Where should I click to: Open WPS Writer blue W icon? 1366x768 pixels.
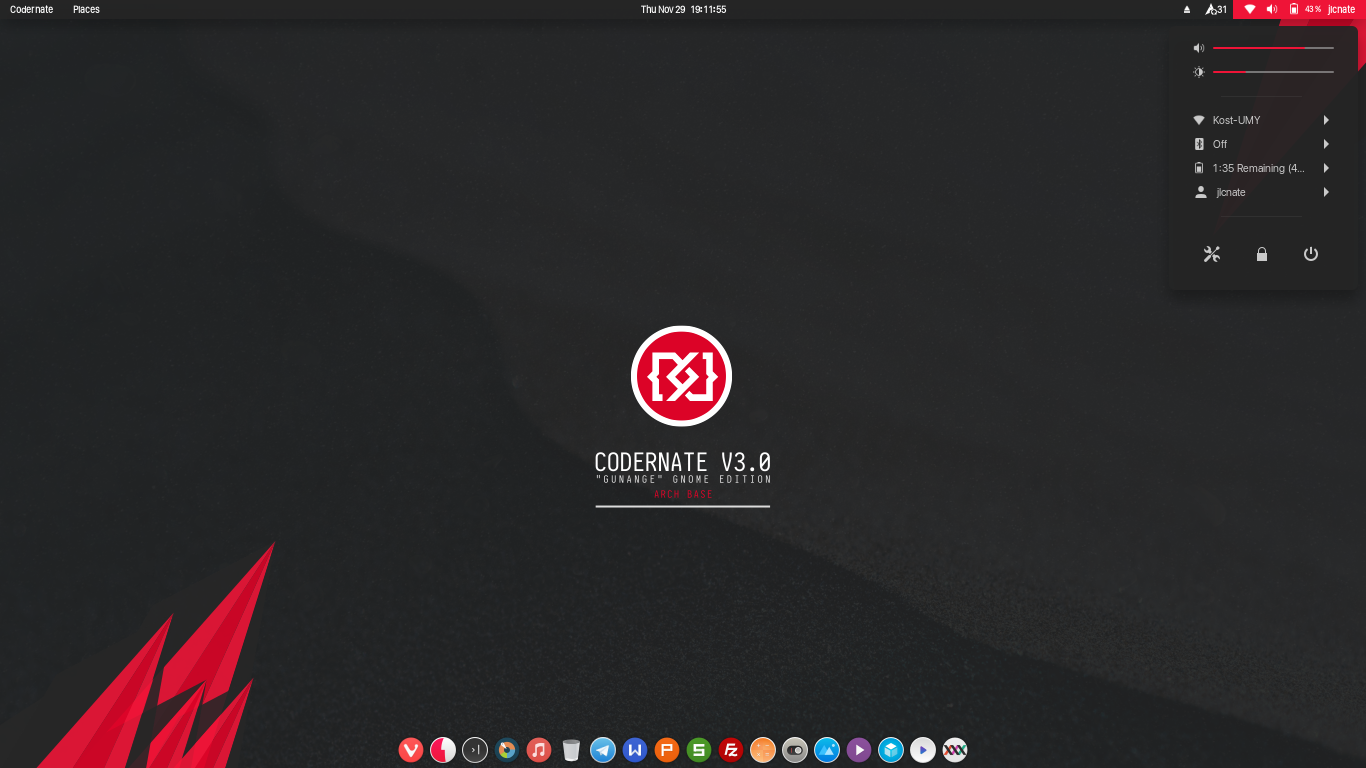click(635, 750)
